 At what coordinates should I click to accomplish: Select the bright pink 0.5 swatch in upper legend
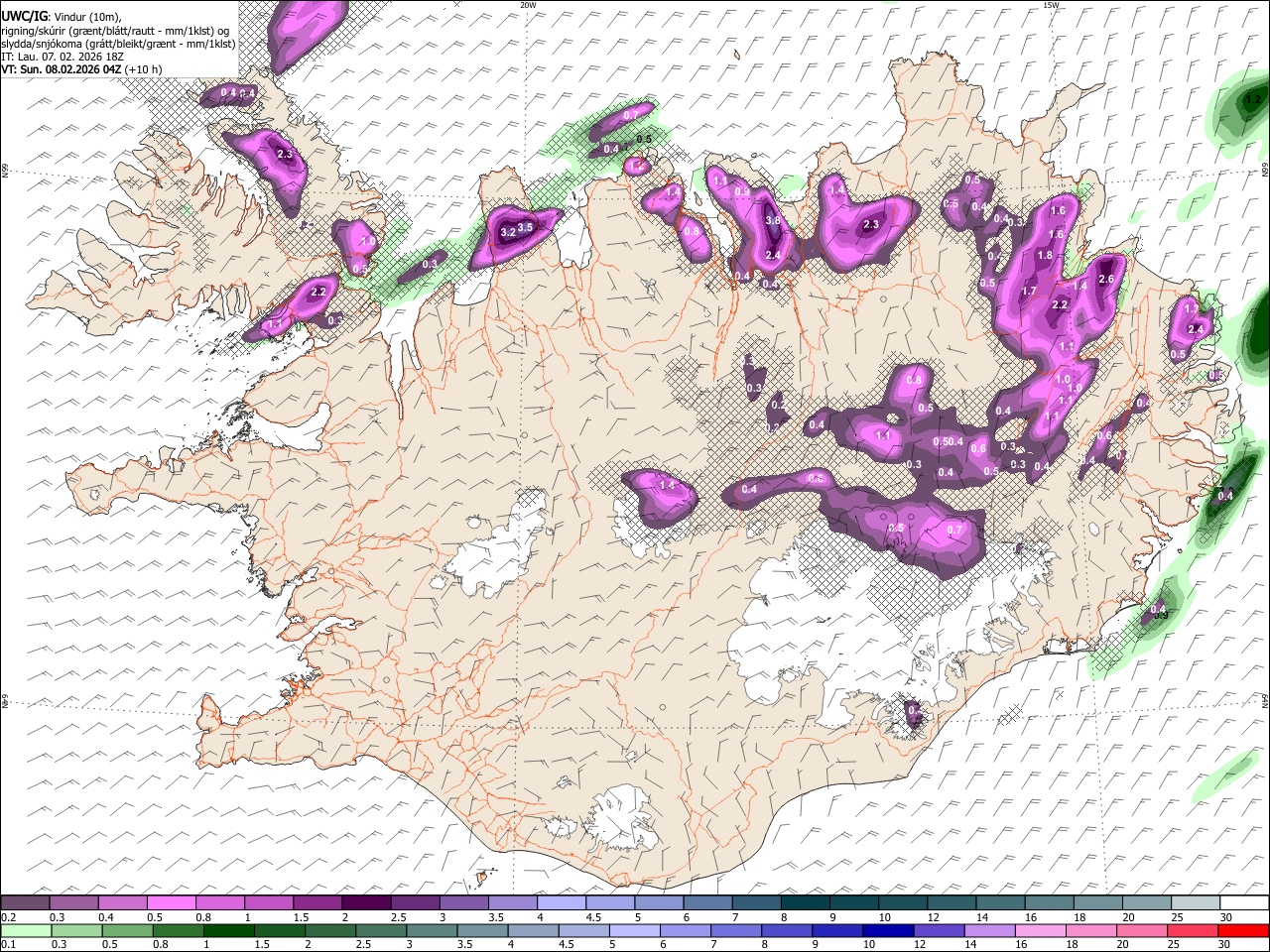171,903
